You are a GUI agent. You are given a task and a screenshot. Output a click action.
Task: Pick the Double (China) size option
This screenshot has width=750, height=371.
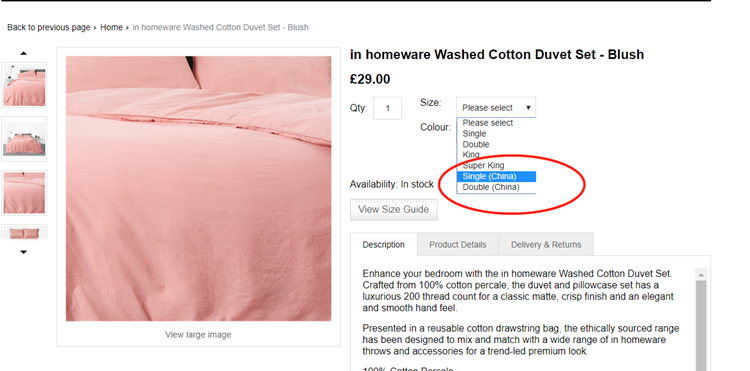coord(491,187)
